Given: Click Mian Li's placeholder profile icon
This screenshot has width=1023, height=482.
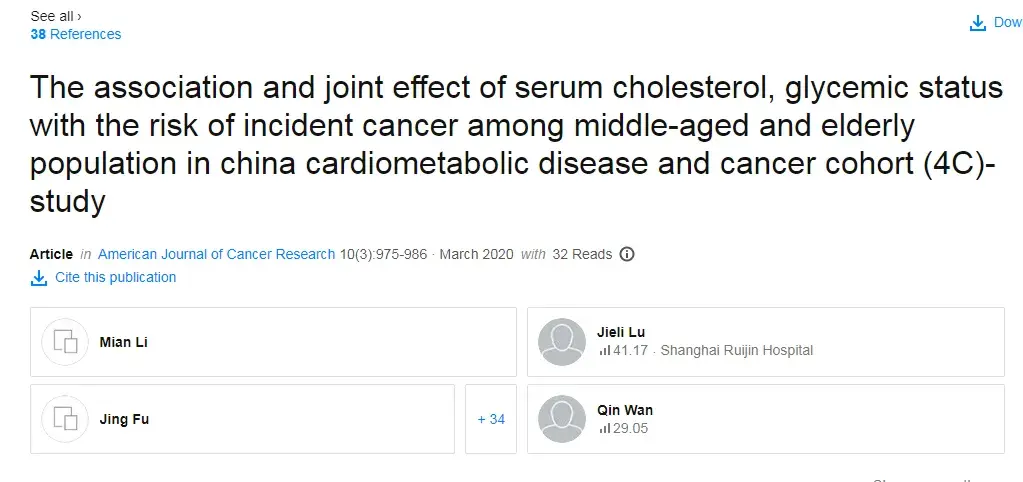Looking at the screenshot, I should pos(66,342).
